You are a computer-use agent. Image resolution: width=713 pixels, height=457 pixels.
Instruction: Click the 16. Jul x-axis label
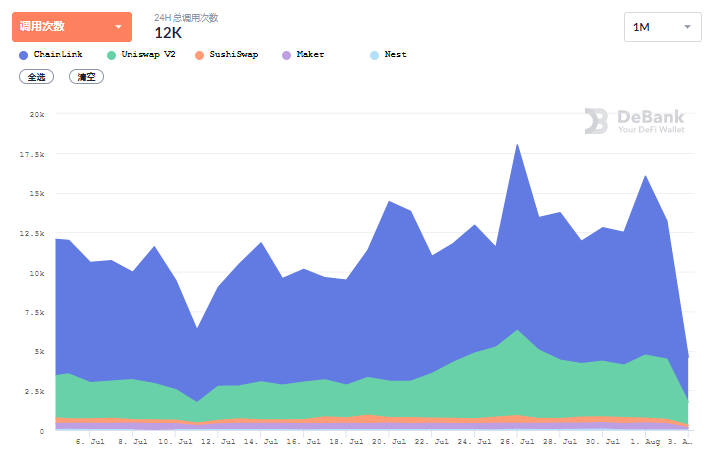click(303, 442)
